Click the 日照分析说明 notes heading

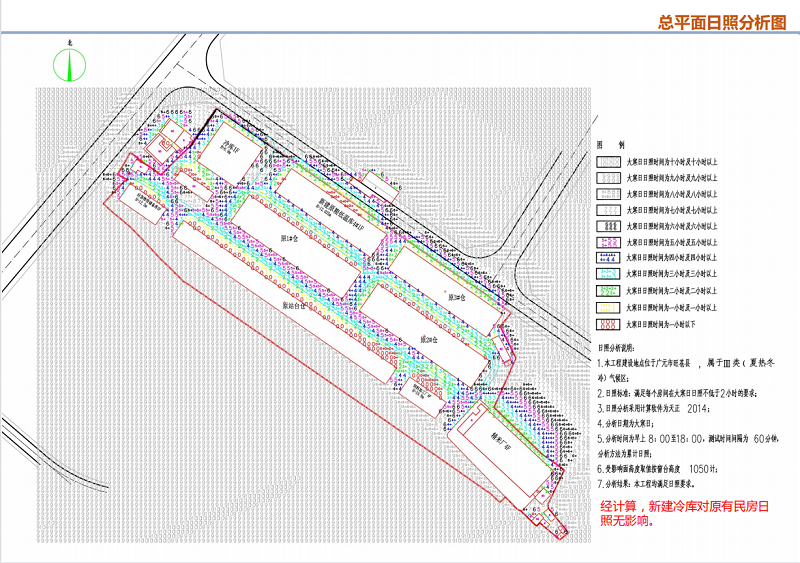point(620,349)
